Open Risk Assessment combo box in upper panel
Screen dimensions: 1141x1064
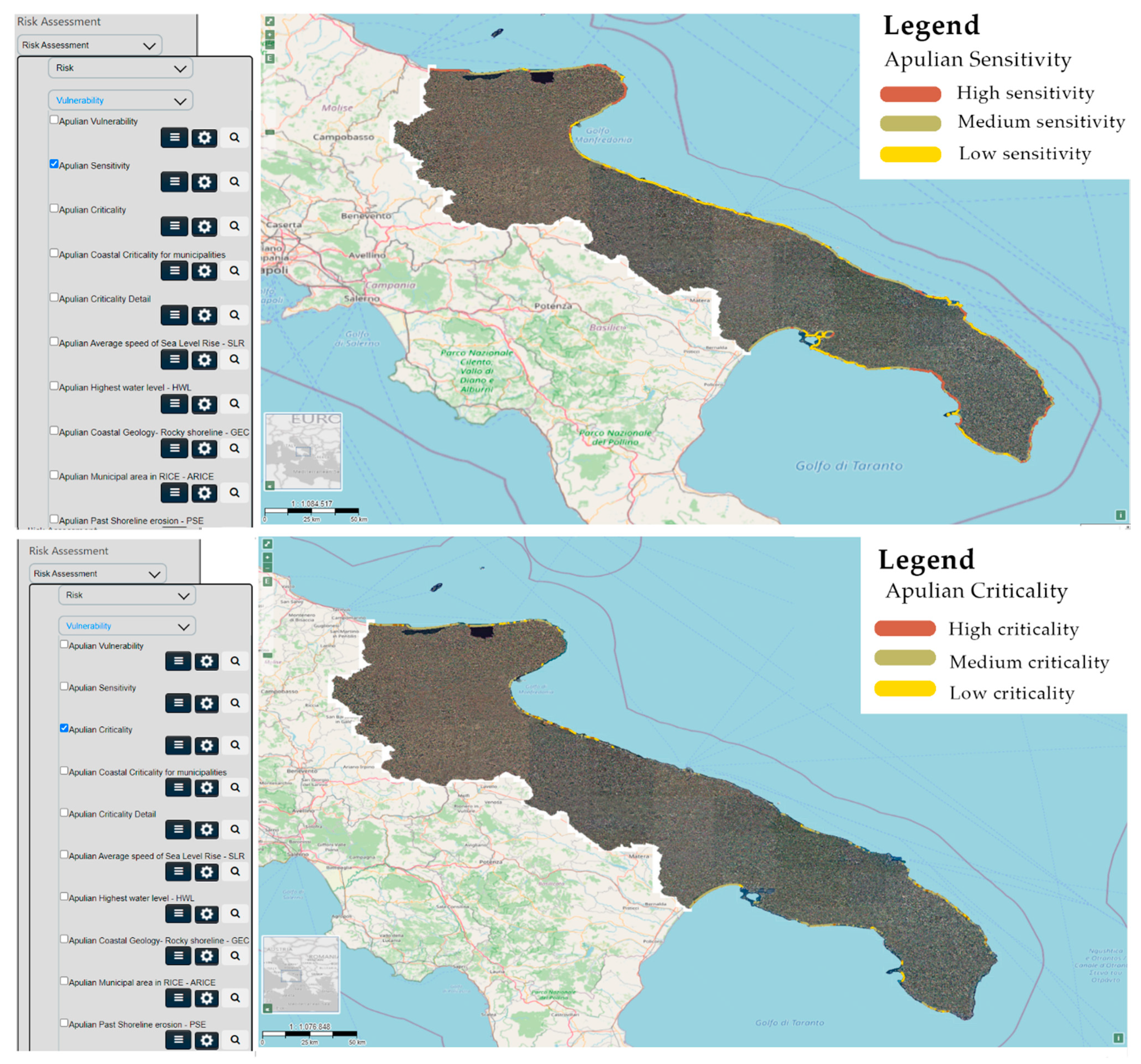point(89,45)
